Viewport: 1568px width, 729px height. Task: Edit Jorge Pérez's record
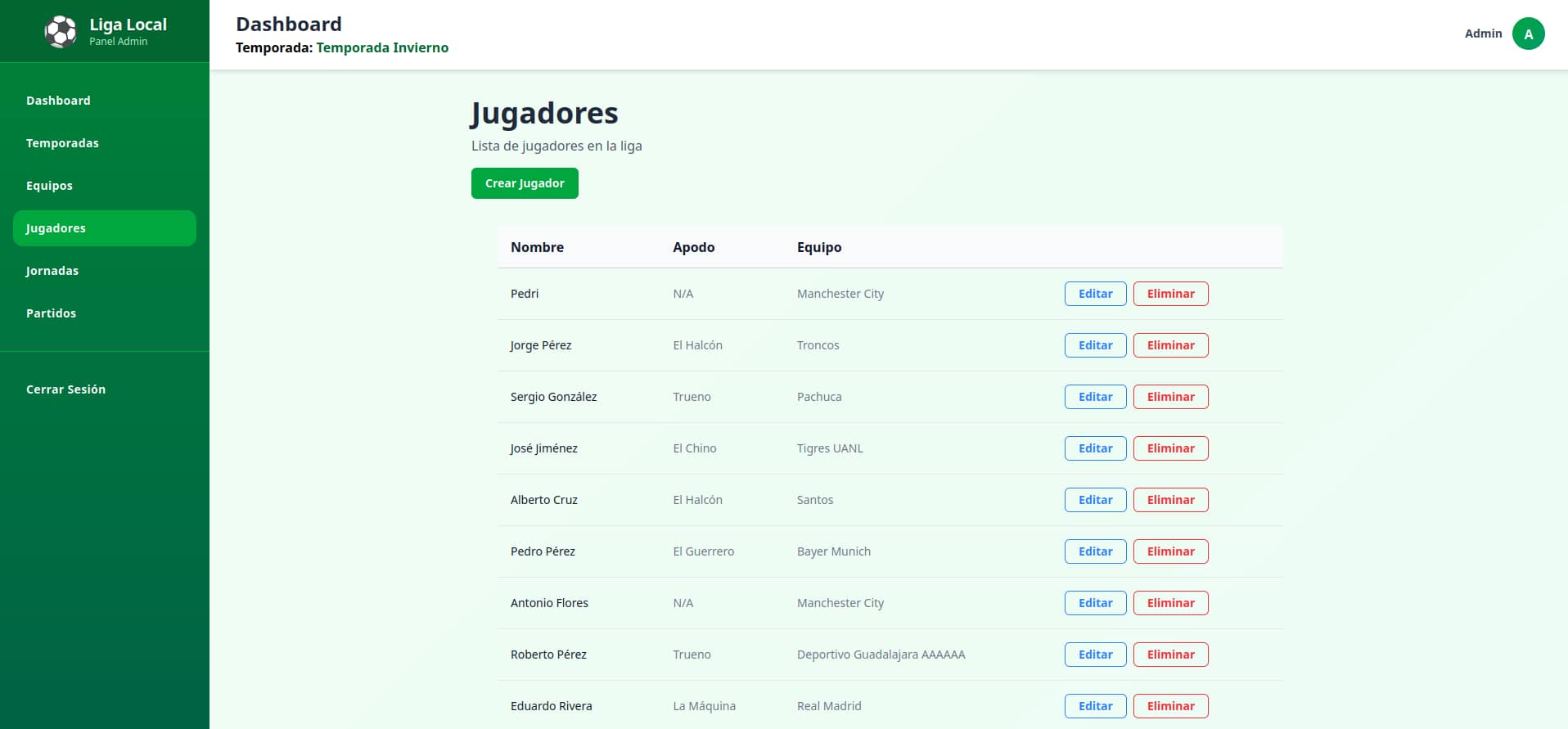1095,345
